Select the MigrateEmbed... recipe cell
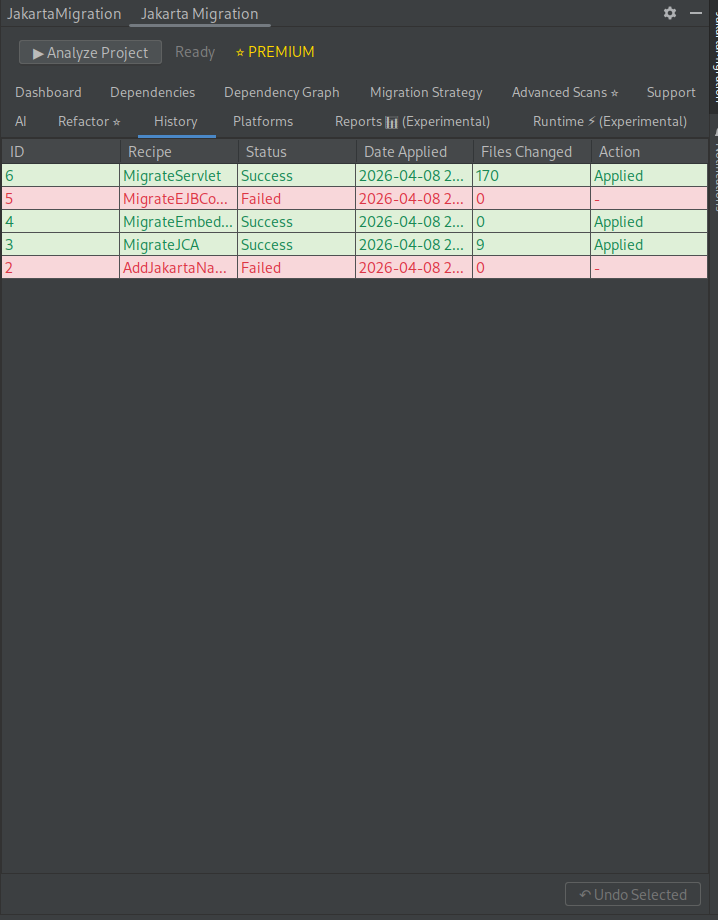 (179, 222)
